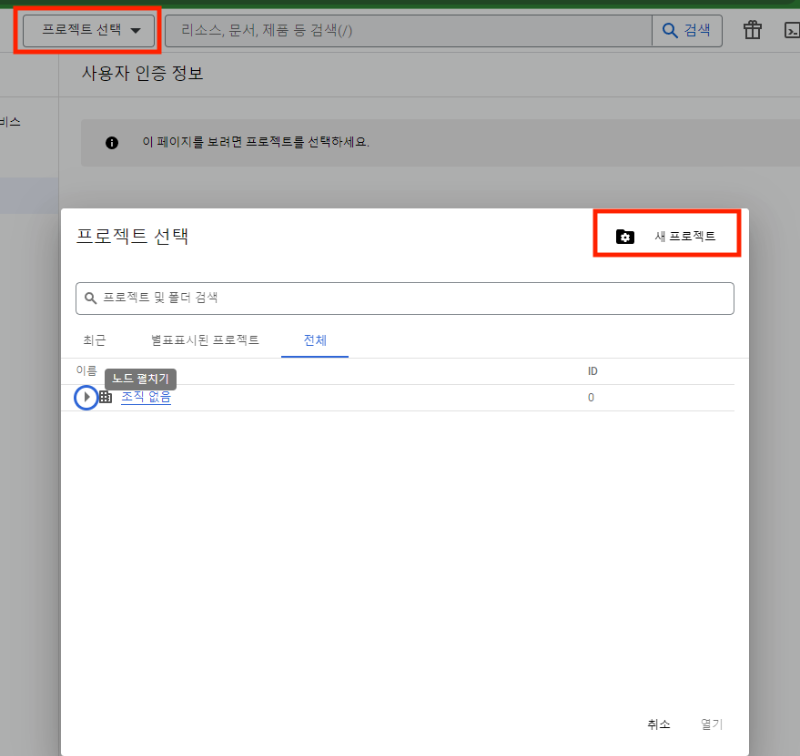Click the gift icon in the top toolbar
Screen dimensions: 800x756
click(752, 30)
